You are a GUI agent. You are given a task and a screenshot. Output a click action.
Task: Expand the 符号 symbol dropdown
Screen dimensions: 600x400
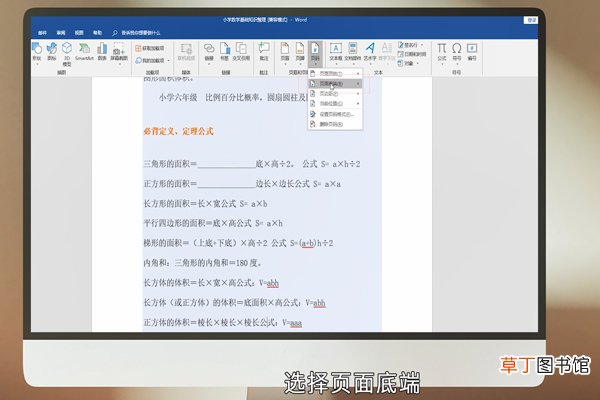457,64
